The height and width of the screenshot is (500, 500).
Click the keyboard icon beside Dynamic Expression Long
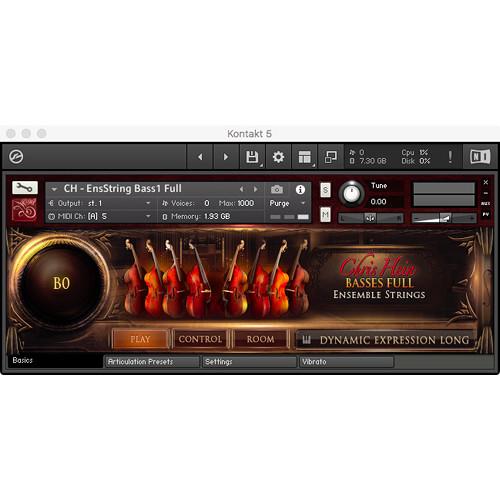pyautogui.click(x=306, y=340)
